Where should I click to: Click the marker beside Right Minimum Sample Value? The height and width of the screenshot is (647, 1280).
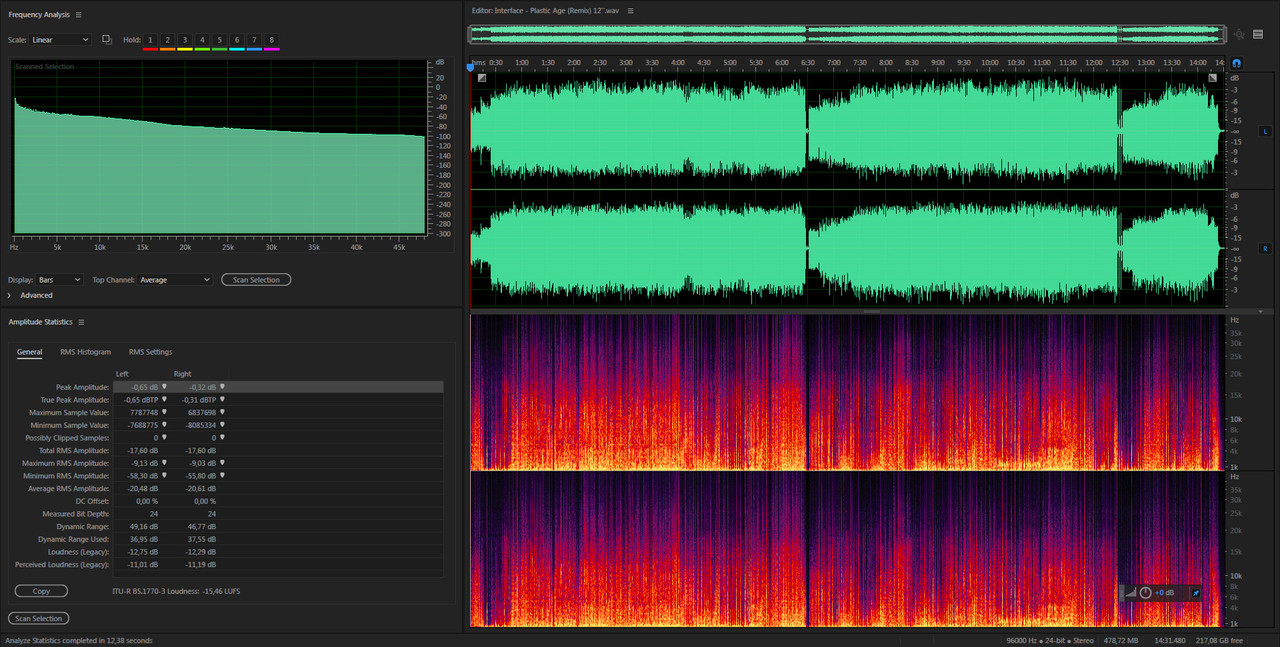tap(223, 425)
